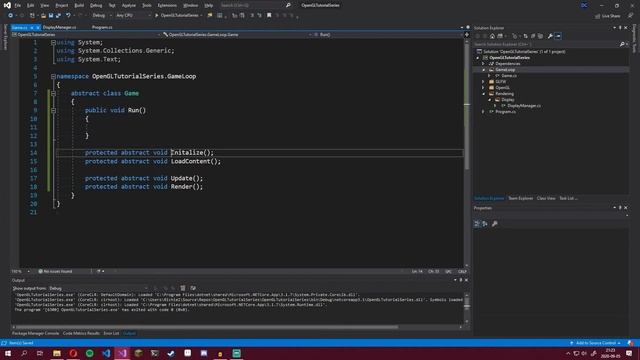
Task: Click Collapse All icon in Solution Explorer toolbar
Action: click(533, 36)
